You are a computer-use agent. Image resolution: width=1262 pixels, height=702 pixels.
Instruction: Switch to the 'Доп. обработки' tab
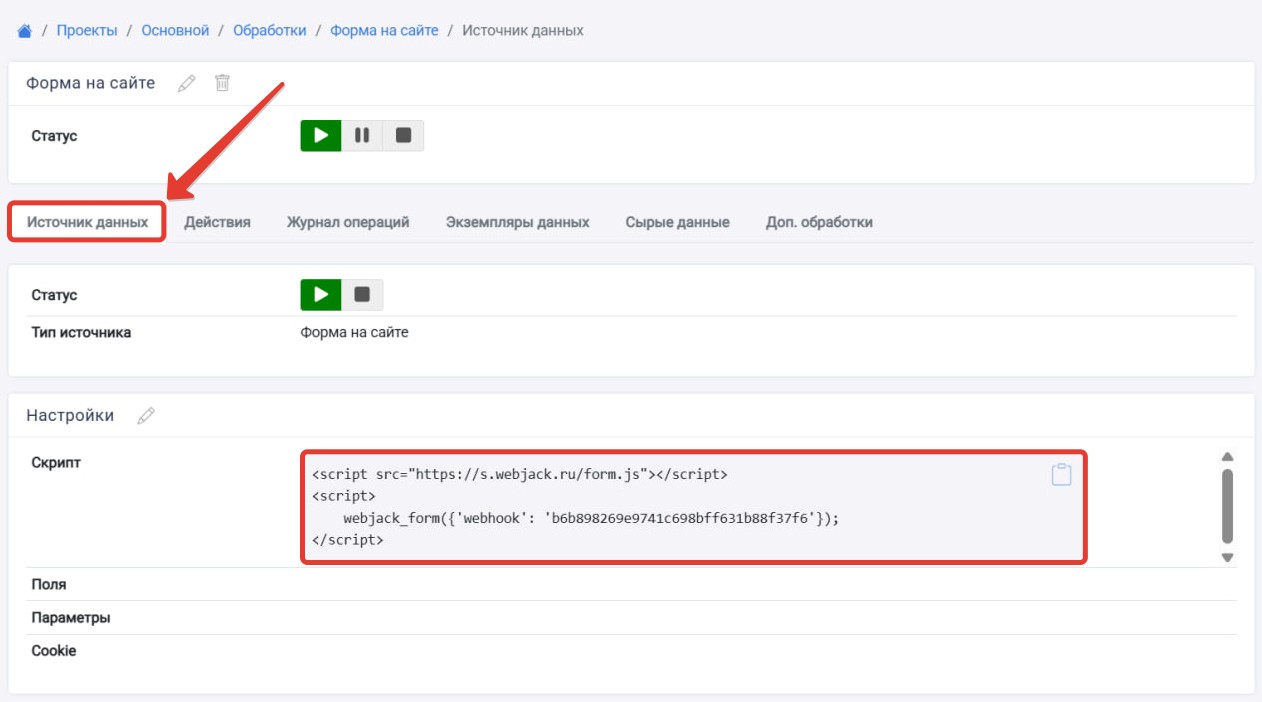click(819, 222)
